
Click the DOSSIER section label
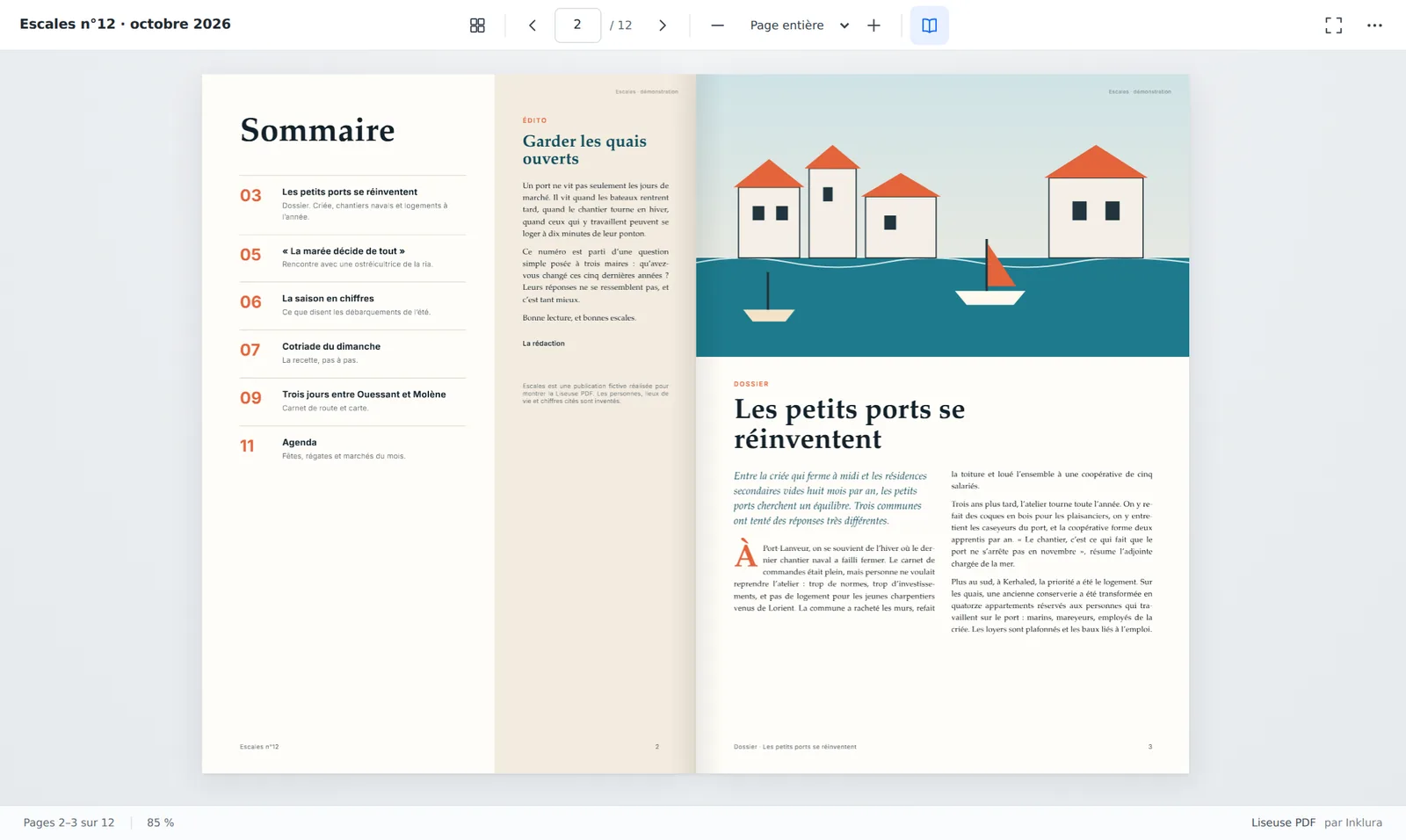(x=751, y=384)
